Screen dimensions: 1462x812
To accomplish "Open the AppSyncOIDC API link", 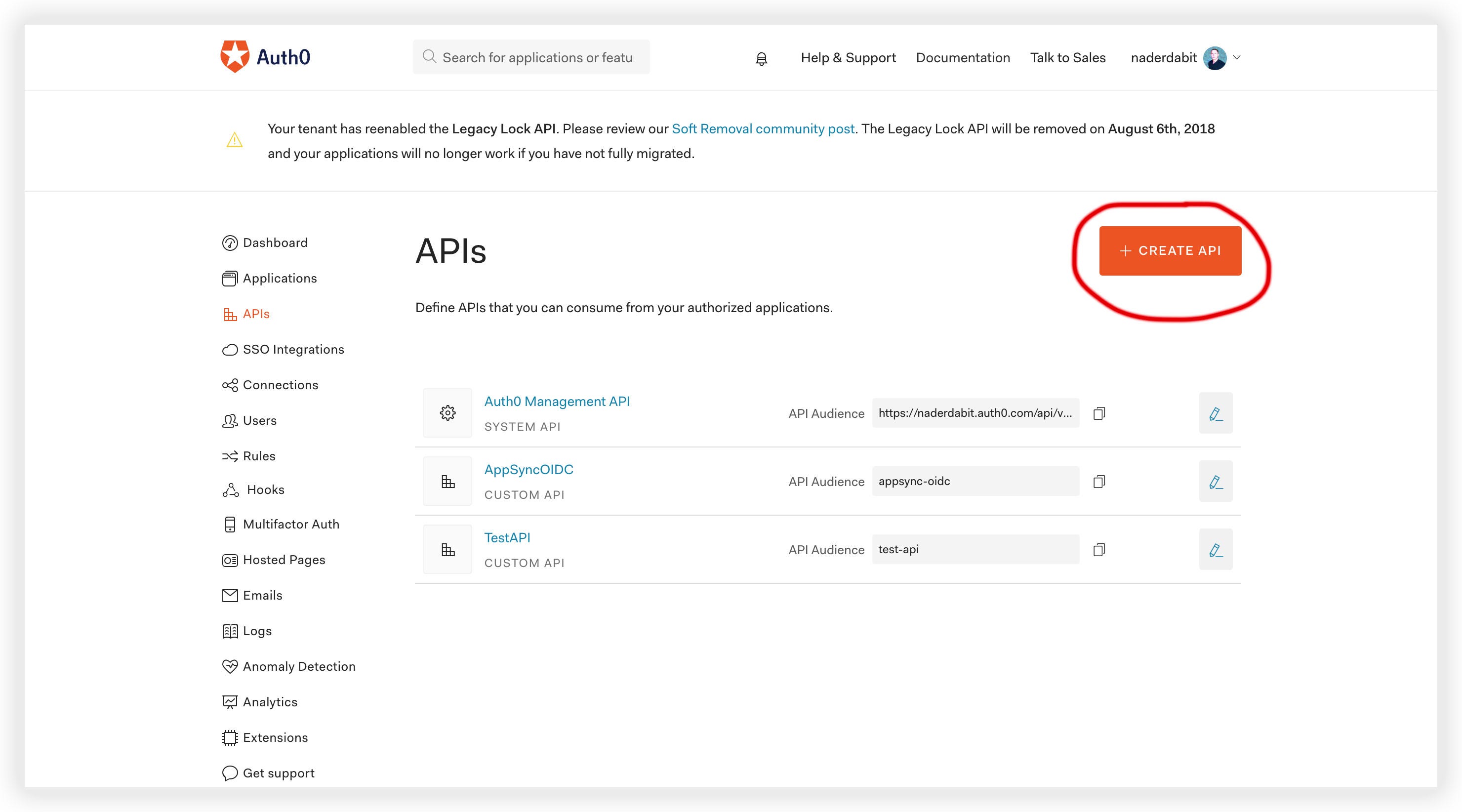I will tap(529, 470).
